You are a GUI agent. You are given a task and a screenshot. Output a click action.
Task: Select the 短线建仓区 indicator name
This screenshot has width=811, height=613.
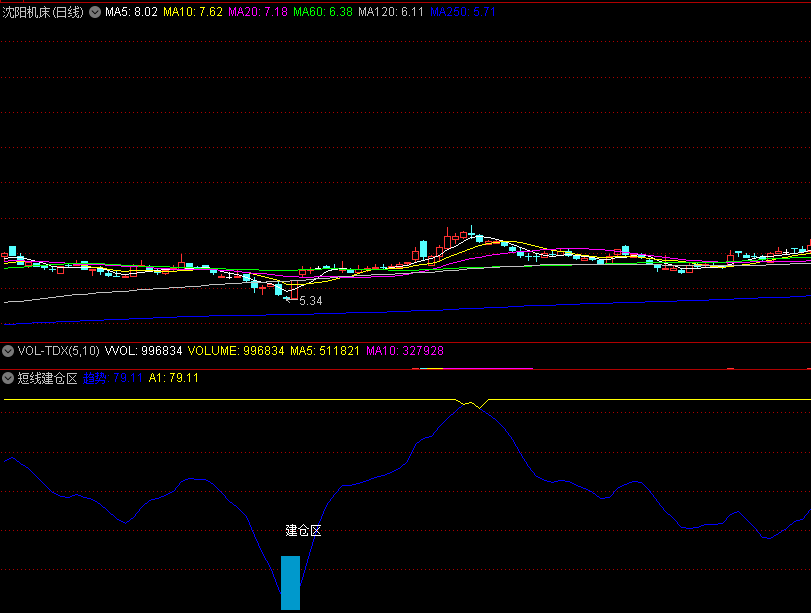click(48, 378)
